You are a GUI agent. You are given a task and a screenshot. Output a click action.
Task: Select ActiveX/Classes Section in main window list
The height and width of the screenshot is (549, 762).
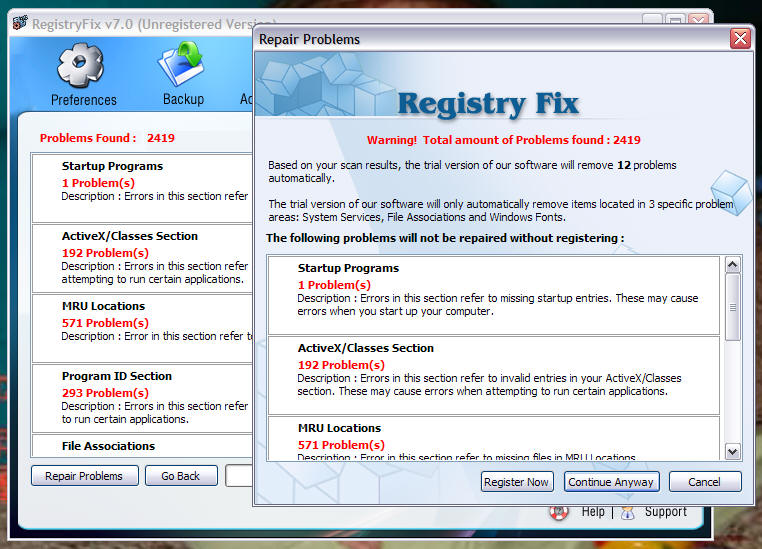(143, 258)
